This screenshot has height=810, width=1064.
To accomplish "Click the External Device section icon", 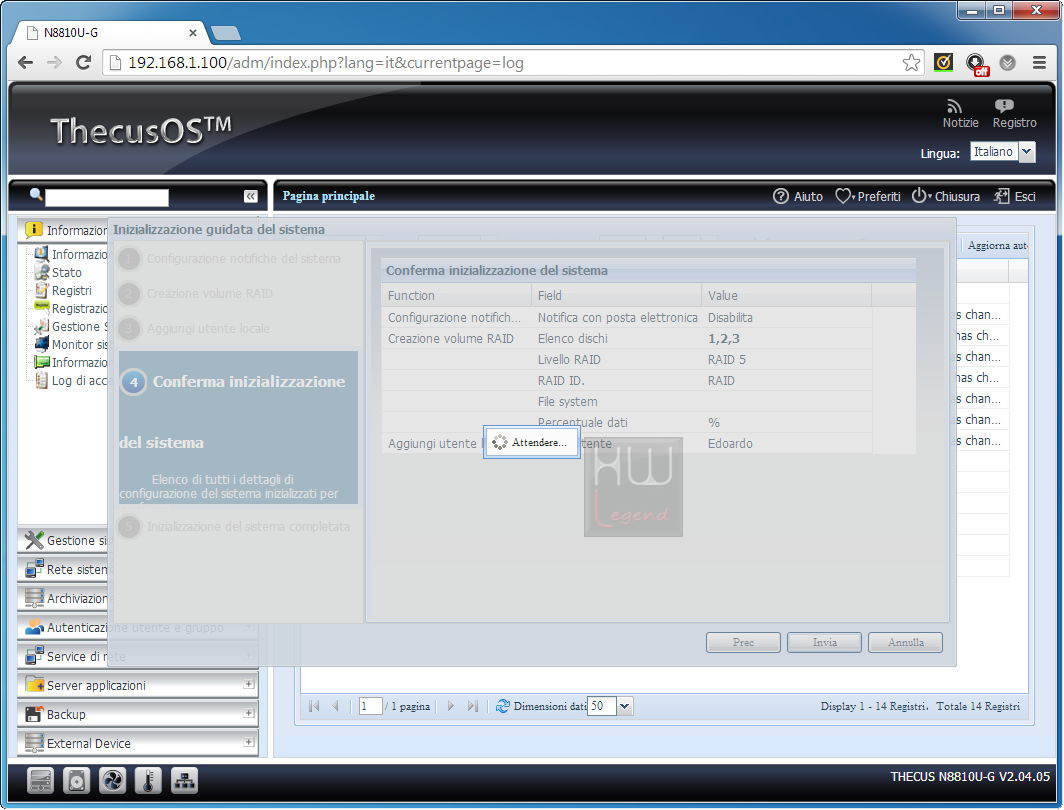I will (33, 743).
